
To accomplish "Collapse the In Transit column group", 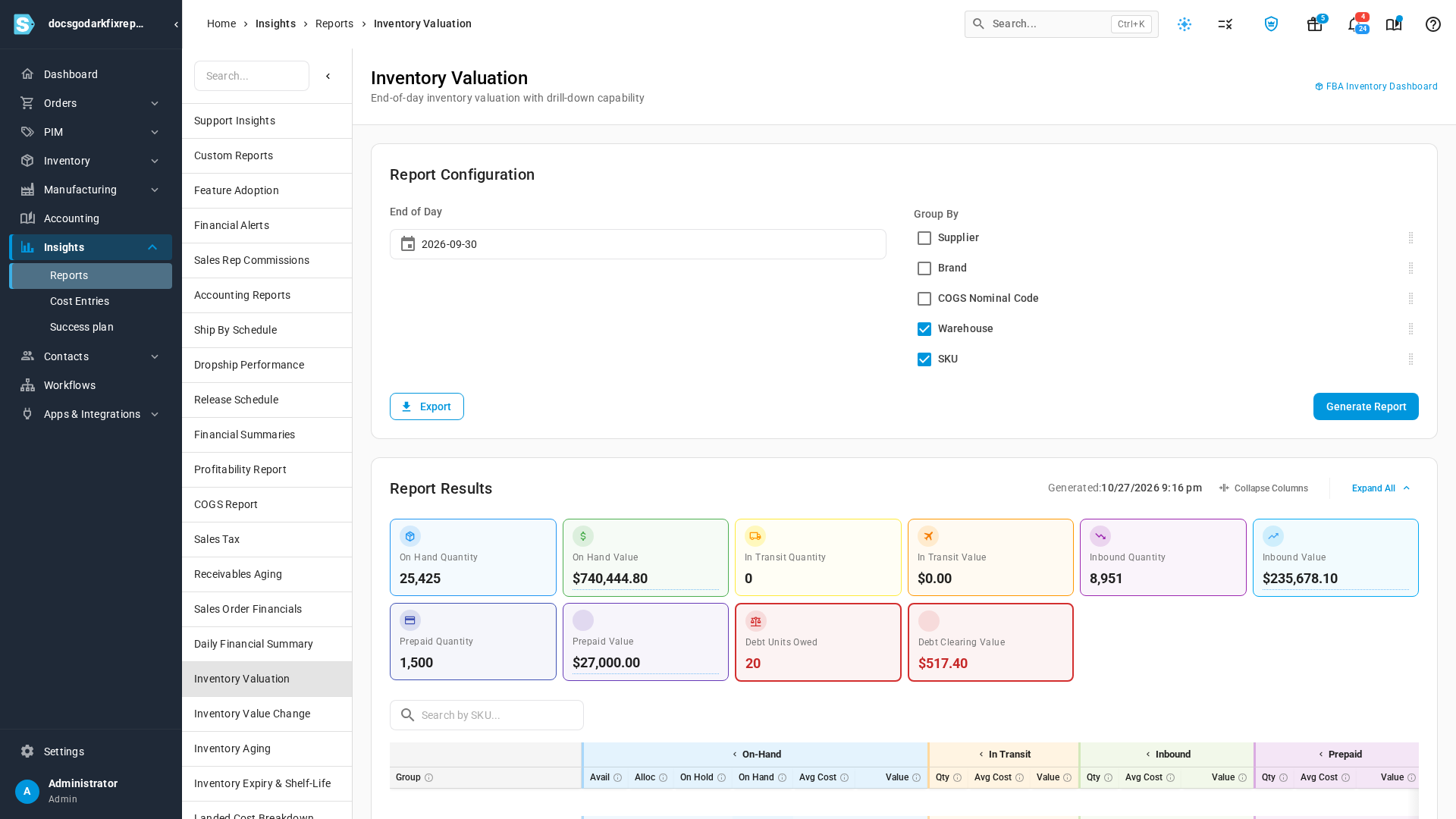I will click(x=981, y=755).
